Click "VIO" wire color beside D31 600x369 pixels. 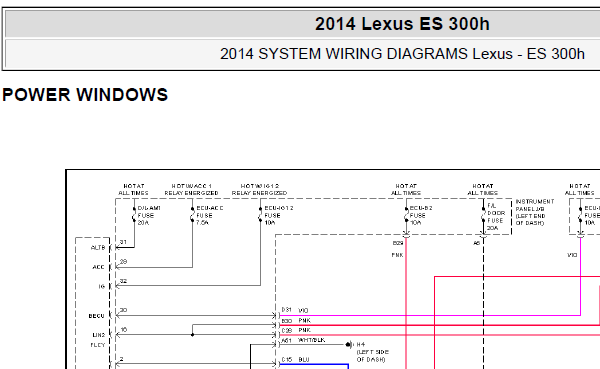pyautogui.click(x=303, y=310)
